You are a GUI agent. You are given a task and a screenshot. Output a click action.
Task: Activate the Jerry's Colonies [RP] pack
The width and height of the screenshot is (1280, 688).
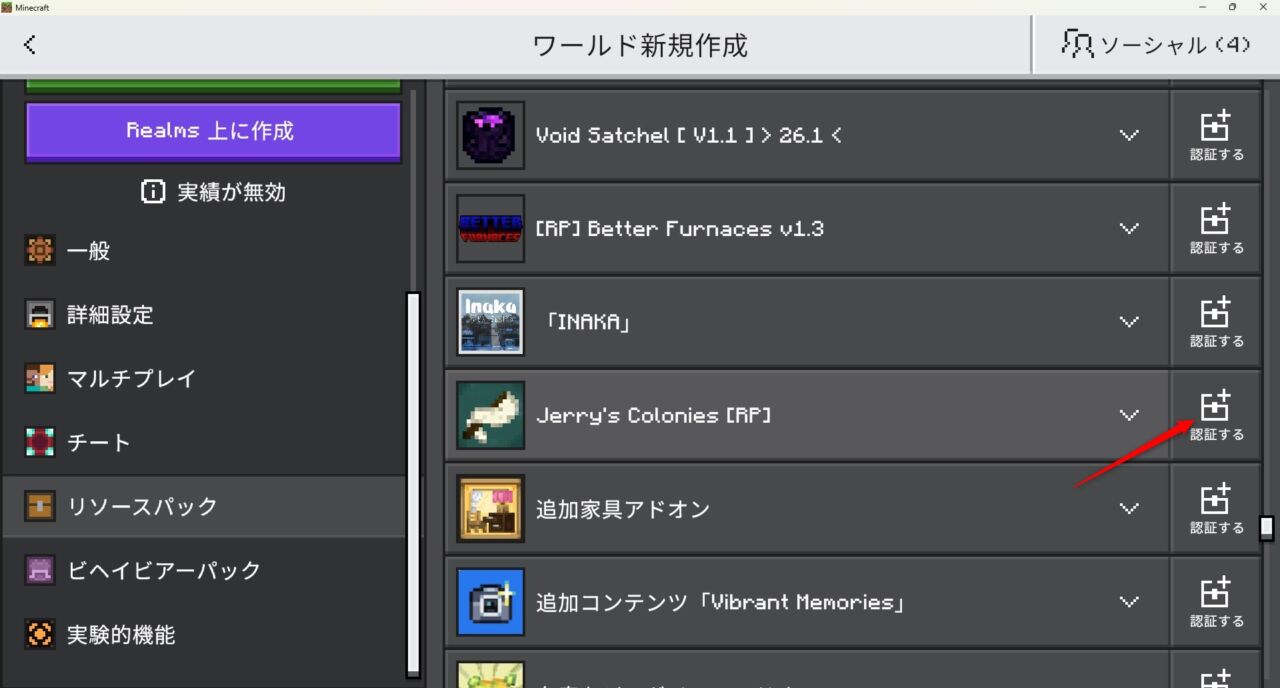[x=1216, y=415]
